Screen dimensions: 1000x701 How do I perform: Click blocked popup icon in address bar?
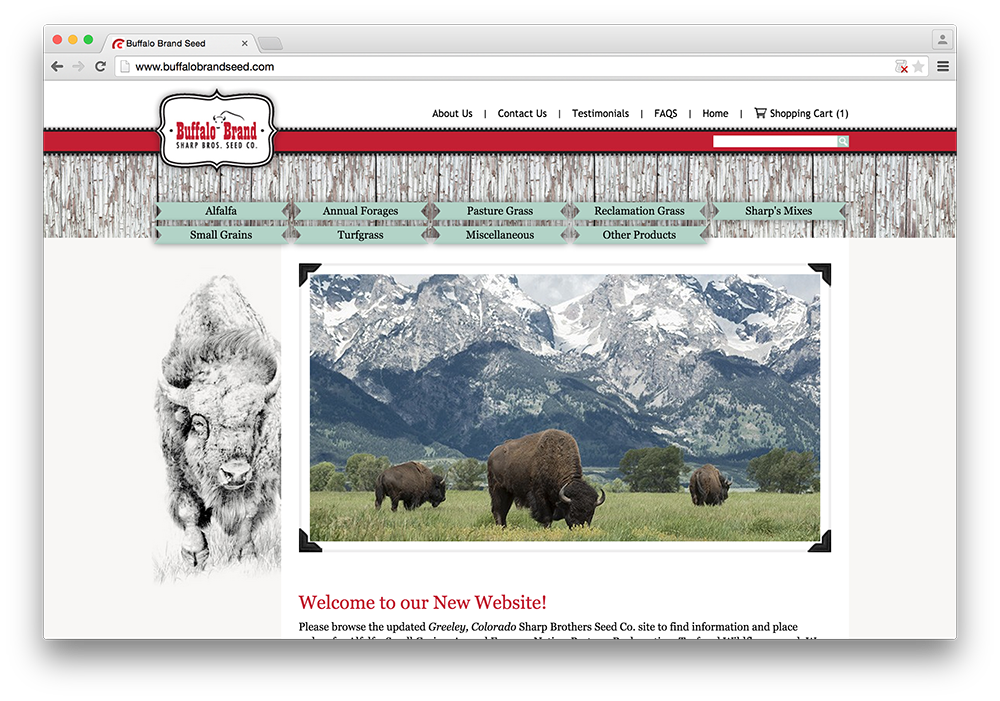[901, 67]
